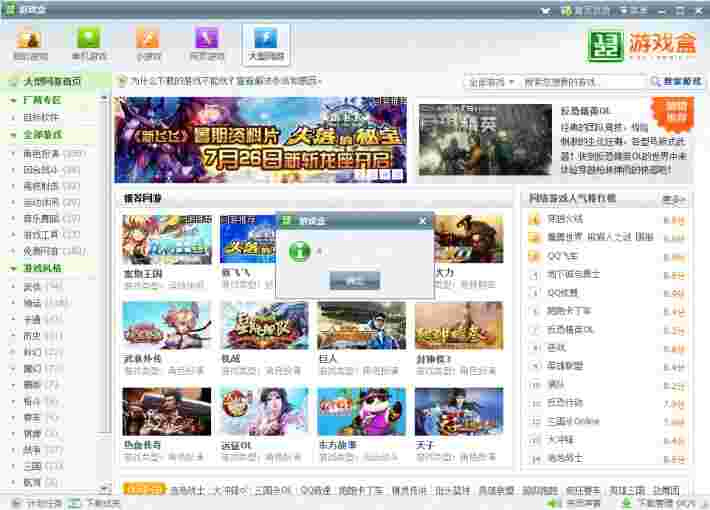Select the first category under 全部游戏
This screenshot has height=510, width=710.
[53, 154]
